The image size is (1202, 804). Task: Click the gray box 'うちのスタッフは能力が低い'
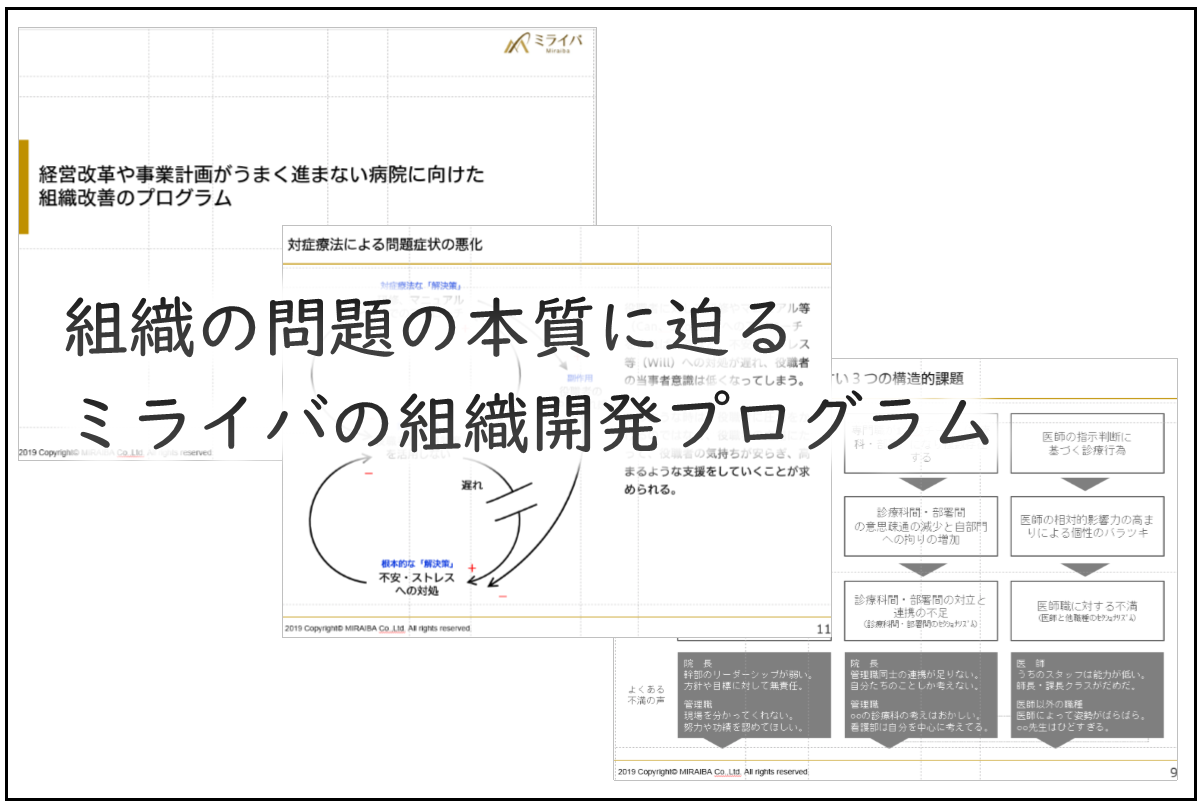1087,695
